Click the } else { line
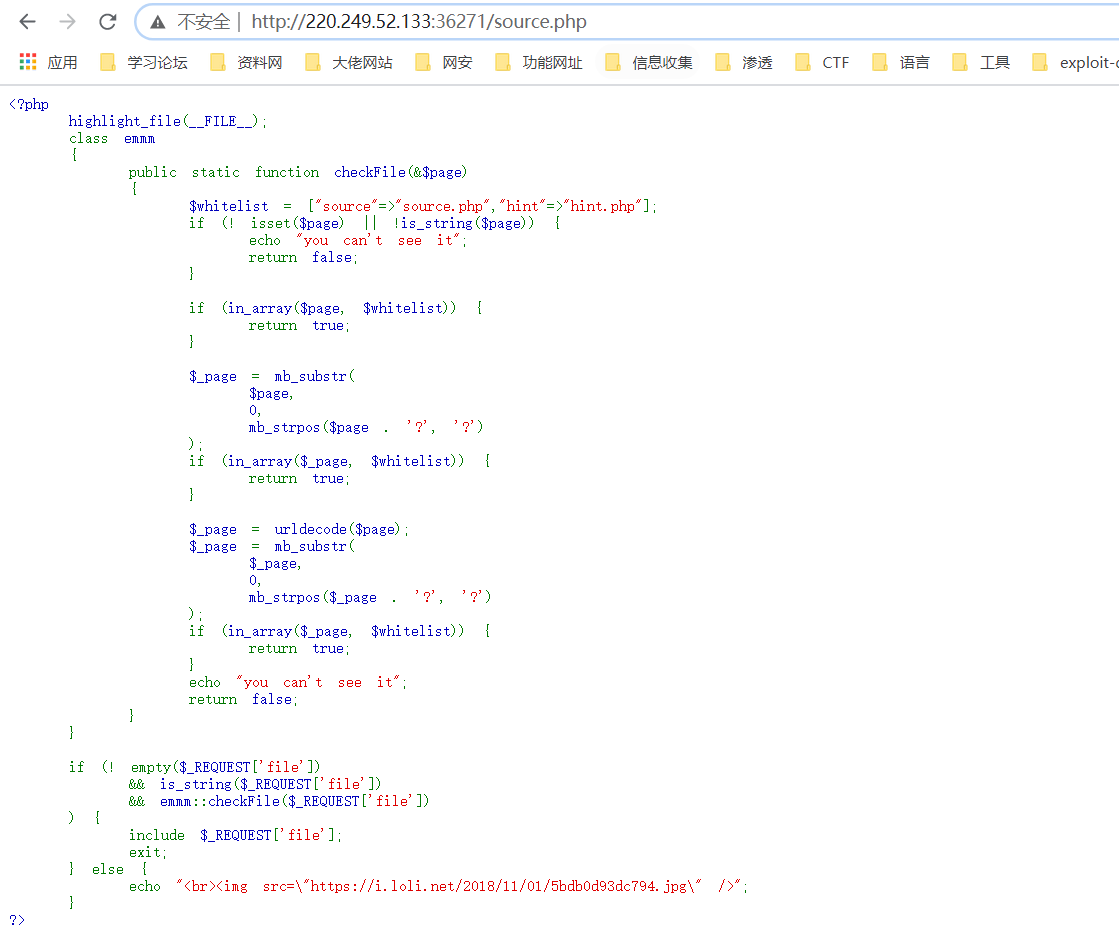1119x931 pixels. (x=108, y=870)
